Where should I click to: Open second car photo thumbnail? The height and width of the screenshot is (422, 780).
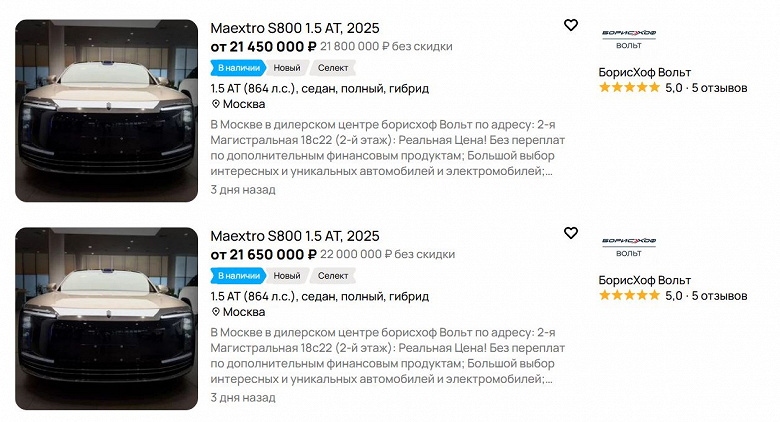click(x=106, y=318)
